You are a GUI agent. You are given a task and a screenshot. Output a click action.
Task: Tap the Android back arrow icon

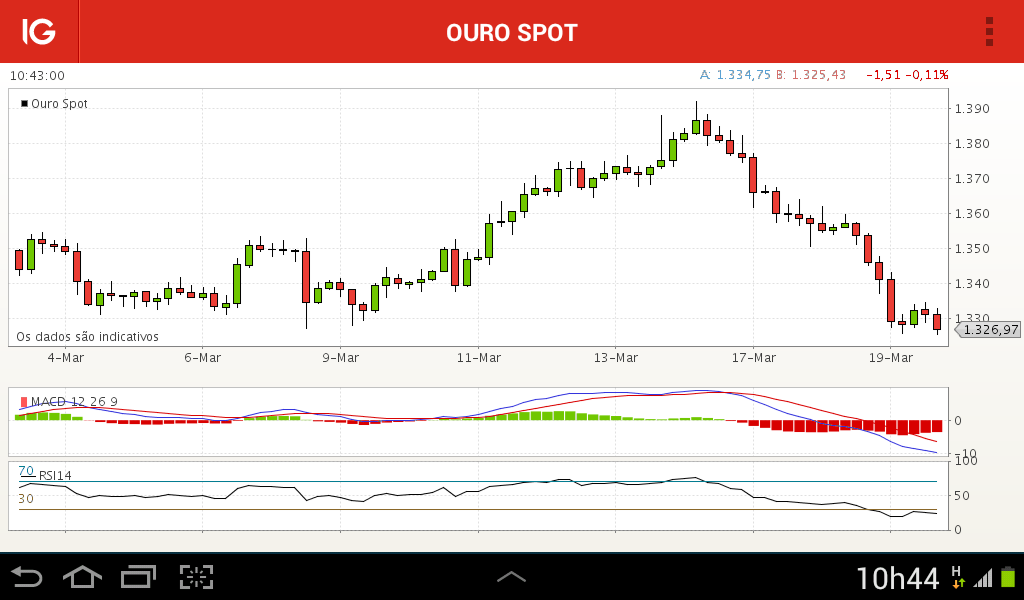(x=27, y=577)
